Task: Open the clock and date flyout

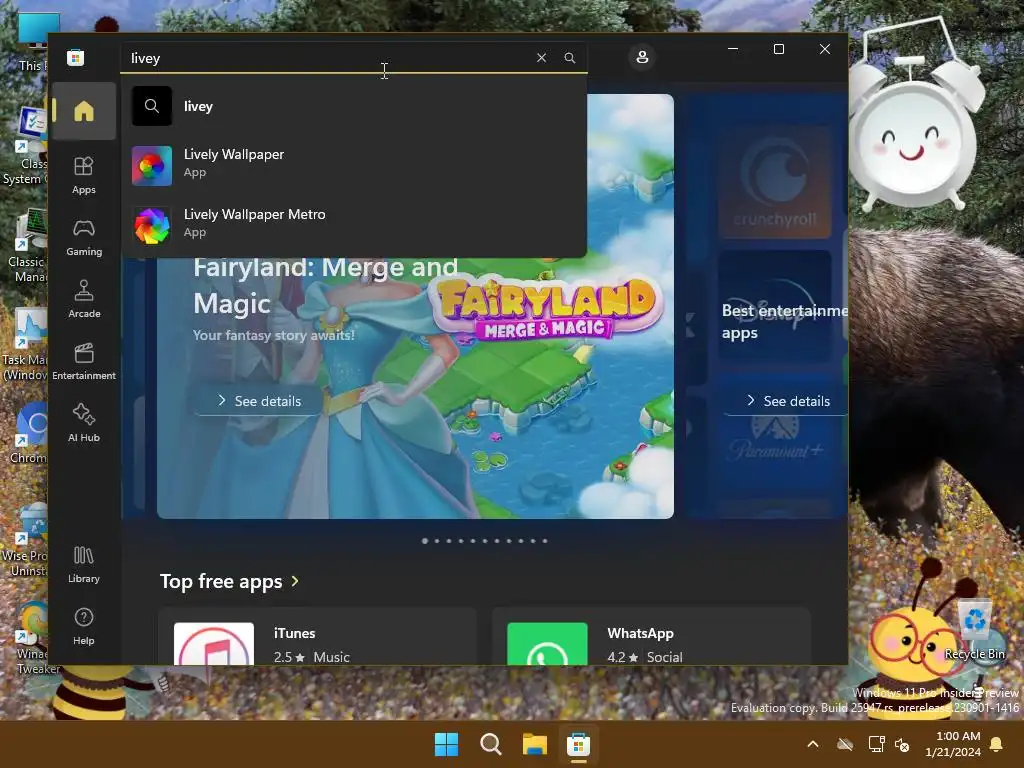Action: coord(953,744)
